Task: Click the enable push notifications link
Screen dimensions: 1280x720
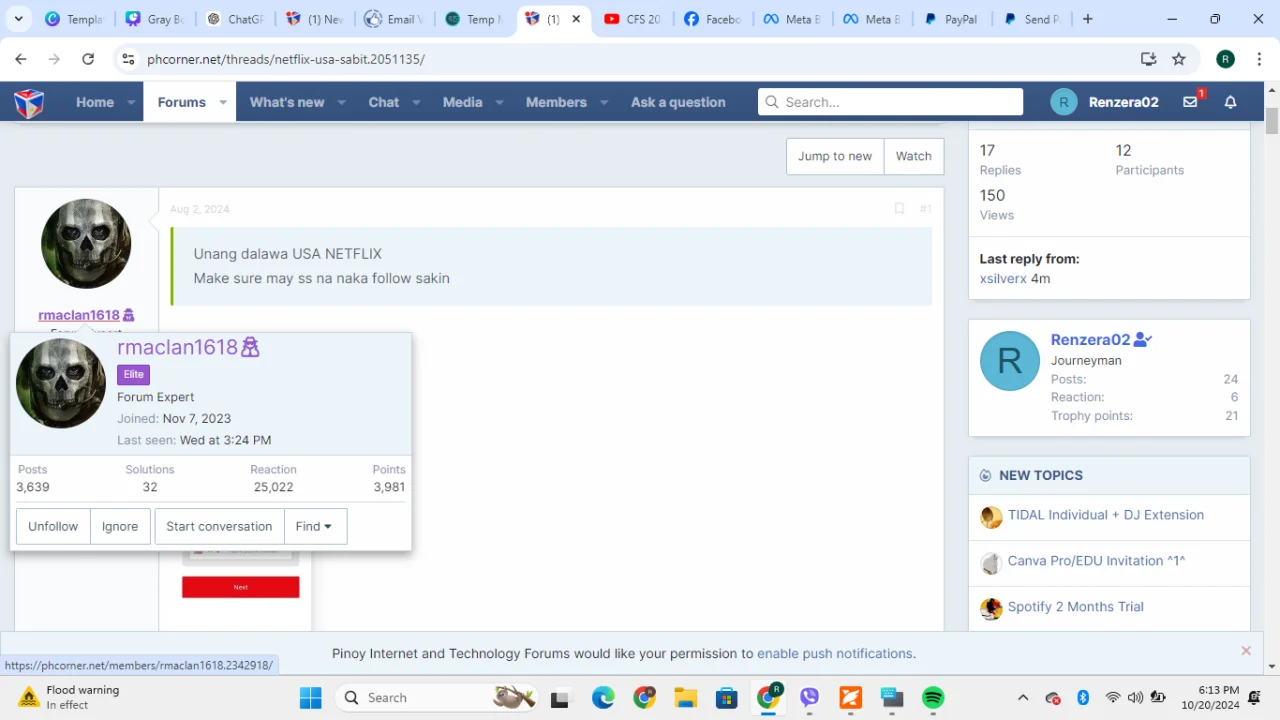Action: pos(834,653)
